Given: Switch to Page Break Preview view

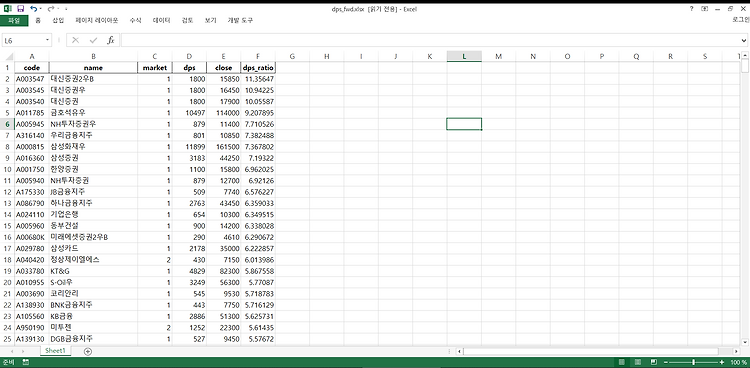Looking at the screenshot, I should [x=654, y=362].
